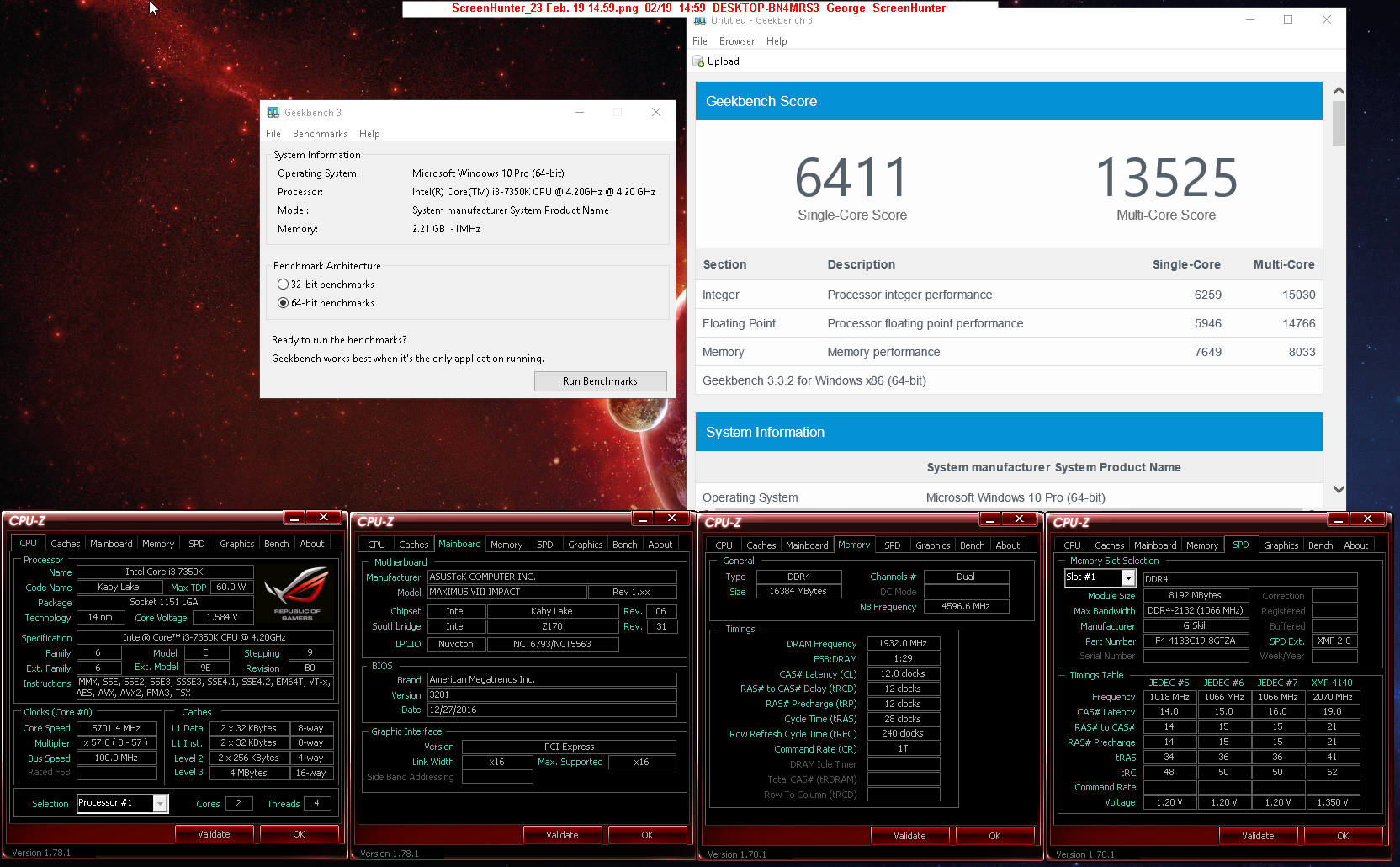This screenshot has width=1400, height=867.
Task: Click the Core Voltage 1.584 V field
Action: pyautogui.click(x=223, y=617)
